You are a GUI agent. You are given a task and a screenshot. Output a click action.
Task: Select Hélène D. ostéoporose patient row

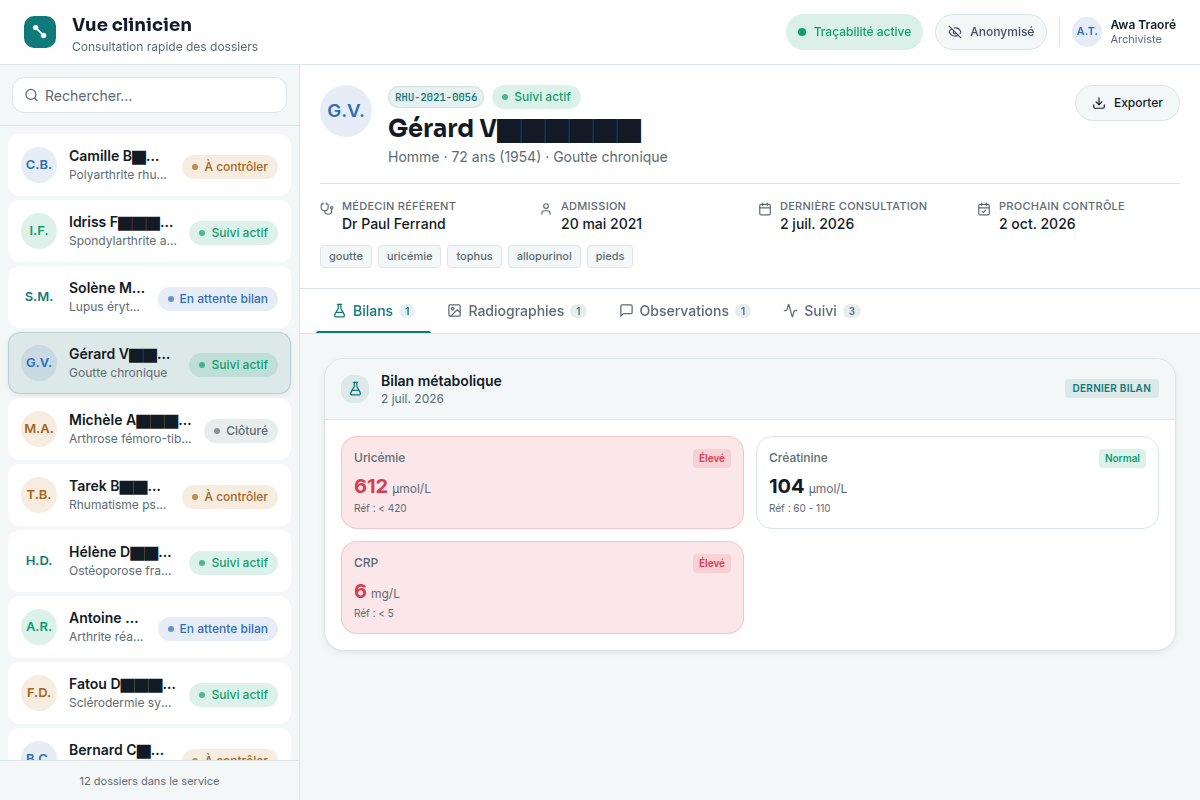(150, 561)
